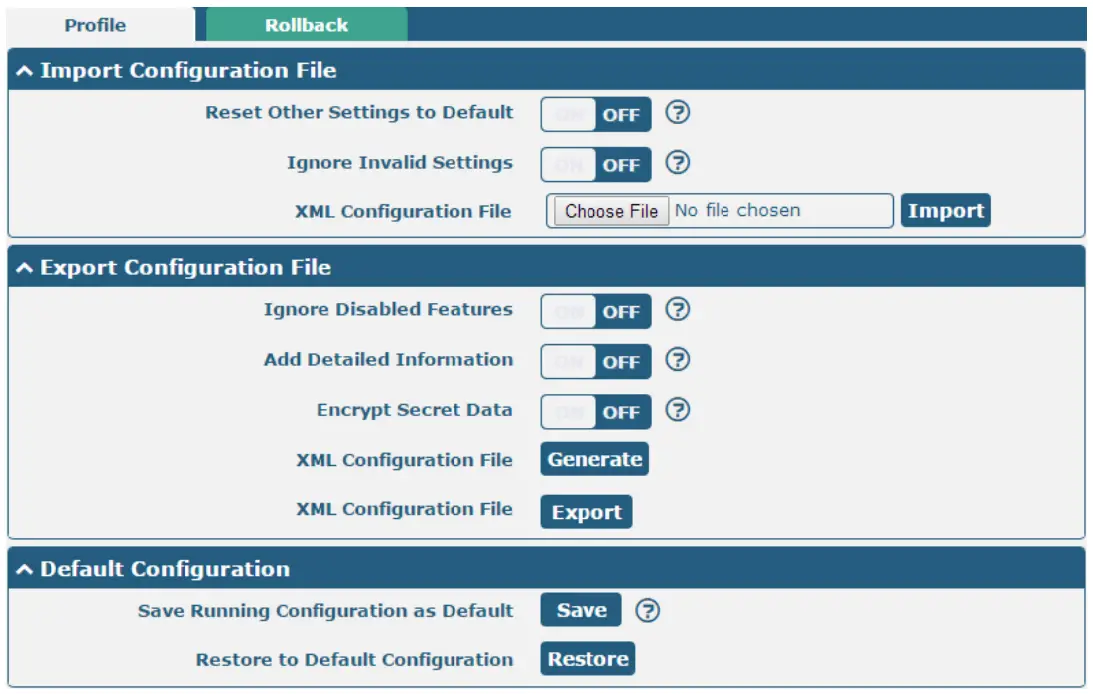Open help for Save Running Configuration

[648, 610]
